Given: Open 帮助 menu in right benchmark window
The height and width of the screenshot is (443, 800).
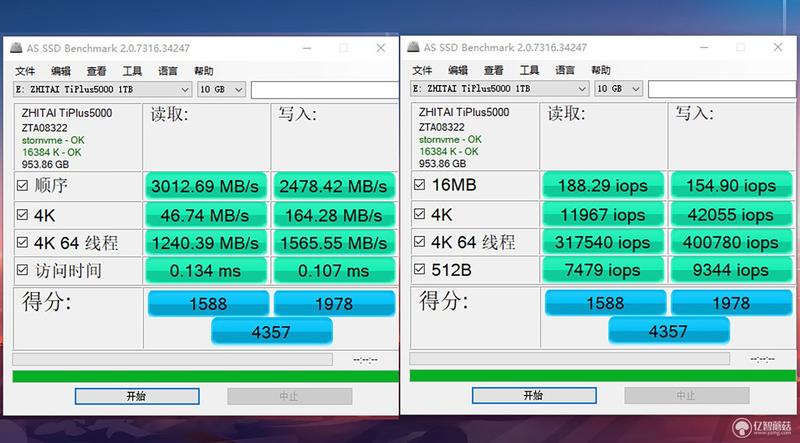Looking at the screenshot, I should point(601,70).
